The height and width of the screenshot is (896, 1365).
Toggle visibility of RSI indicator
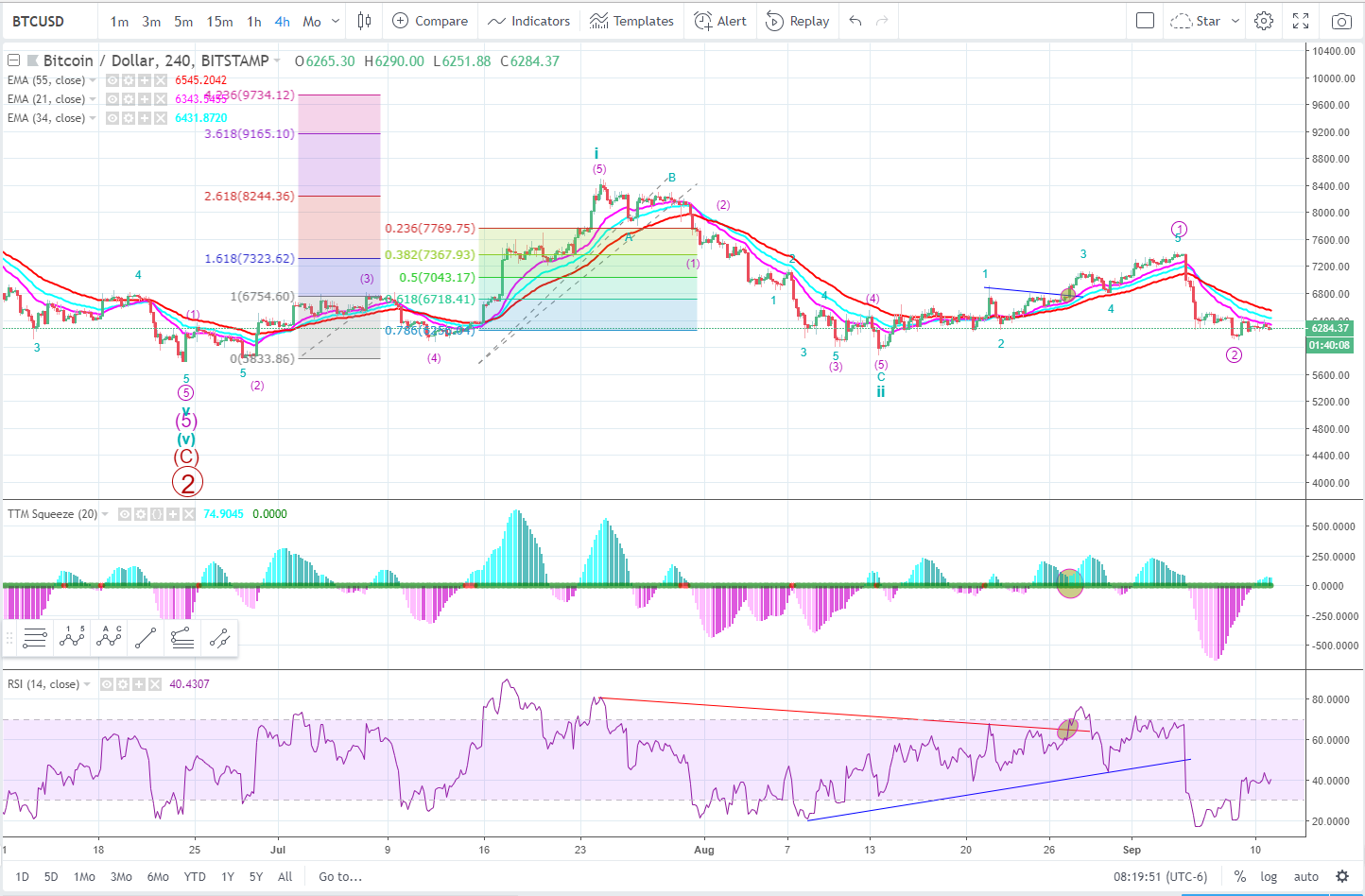[107, 684]
